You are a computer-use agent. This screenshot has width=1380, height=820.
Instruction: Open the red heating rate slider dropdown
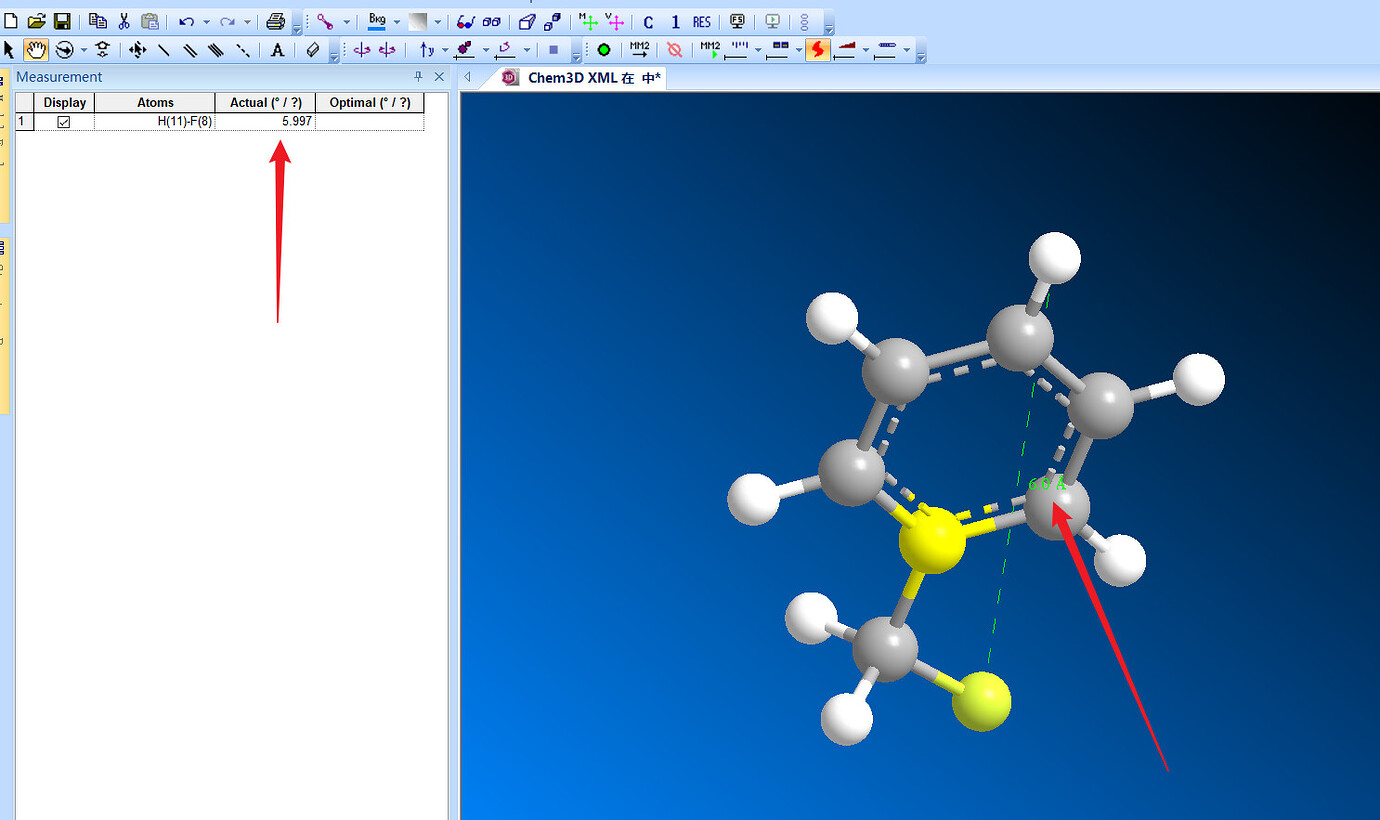tap(866, 50)
